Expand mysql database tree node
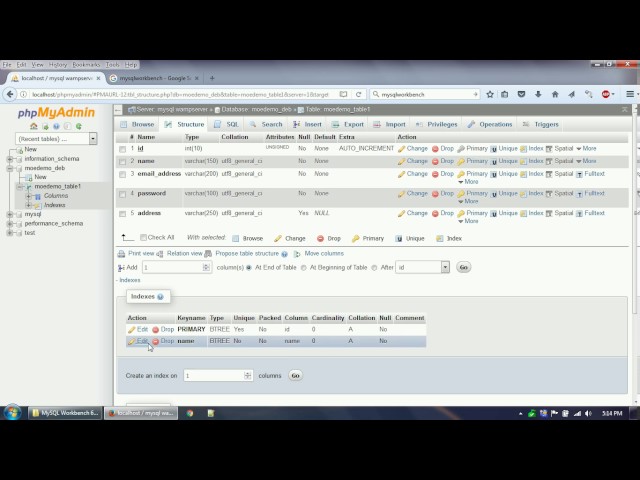The image size is (640, 480). coord(10,214)
